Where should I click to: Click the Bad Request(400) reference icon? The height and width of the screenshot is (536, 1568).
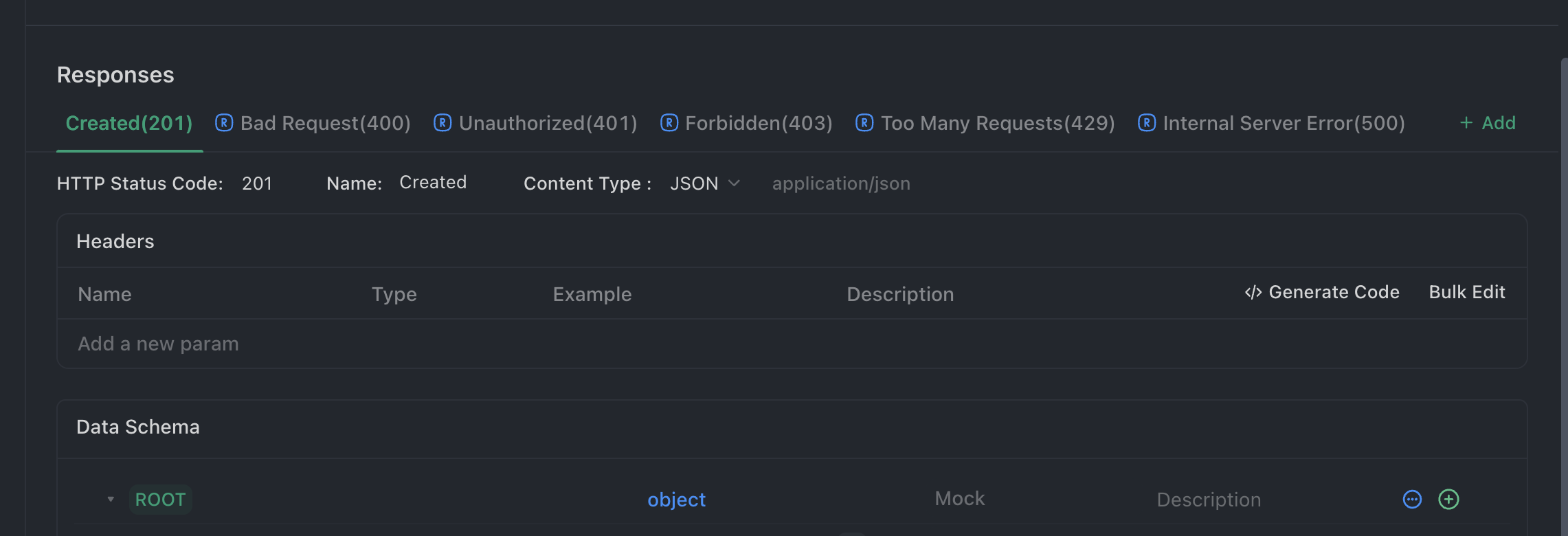(x=223, y=123)
